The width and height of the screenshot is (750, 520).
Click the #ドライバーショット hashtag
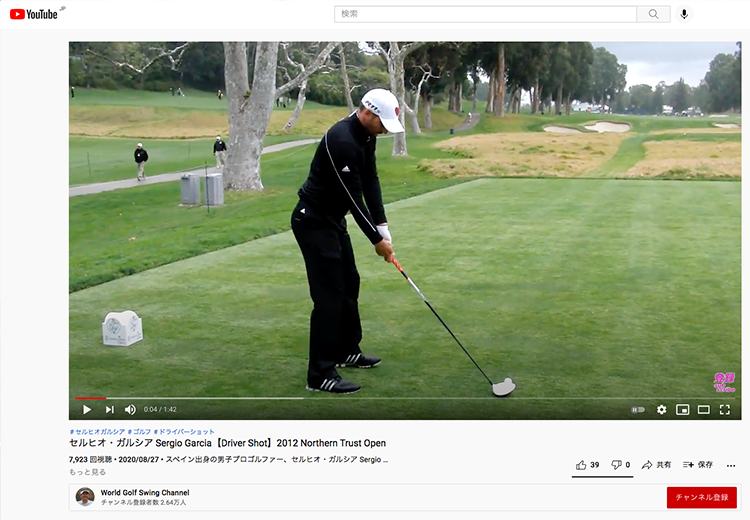pos(184,431)
